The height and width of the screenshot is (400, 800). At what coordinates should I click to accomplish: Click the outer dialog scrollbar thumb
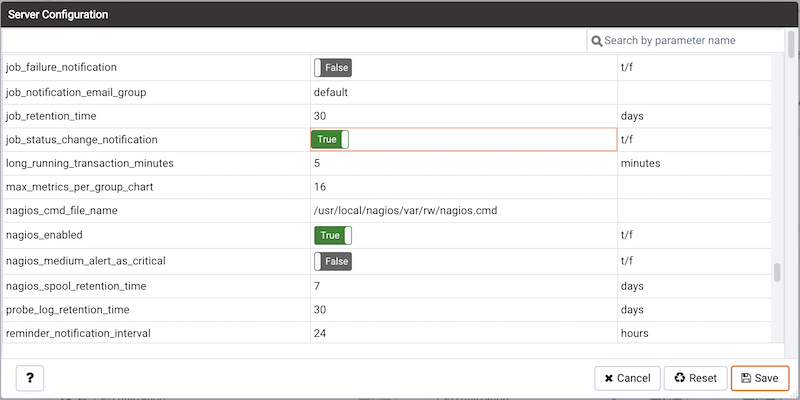[x=791, y=44]
